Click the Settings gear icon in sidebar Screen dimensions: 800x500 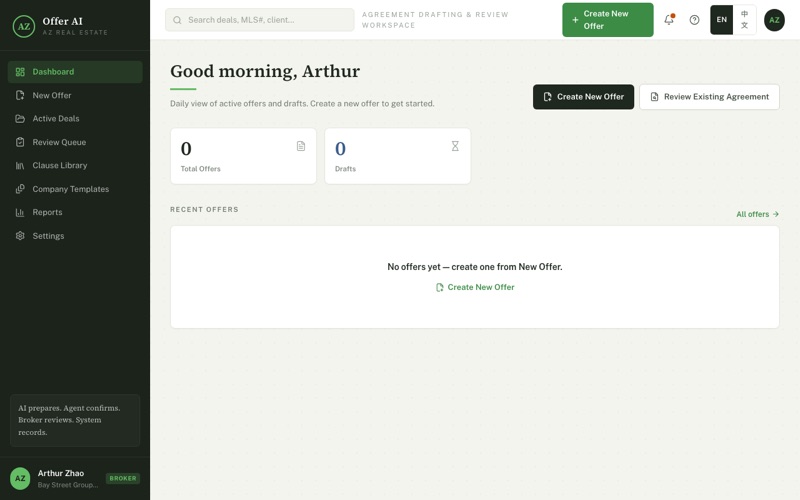[x=20, y=236]
